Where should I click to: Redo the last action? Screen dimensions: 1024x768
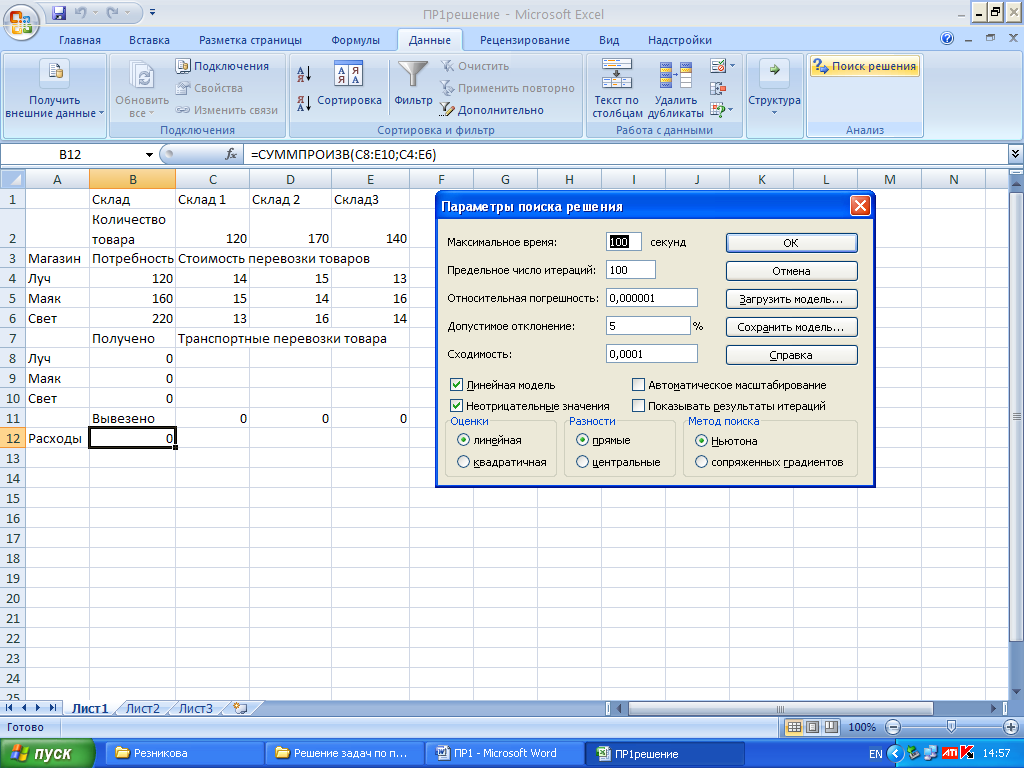coord(114,12)
